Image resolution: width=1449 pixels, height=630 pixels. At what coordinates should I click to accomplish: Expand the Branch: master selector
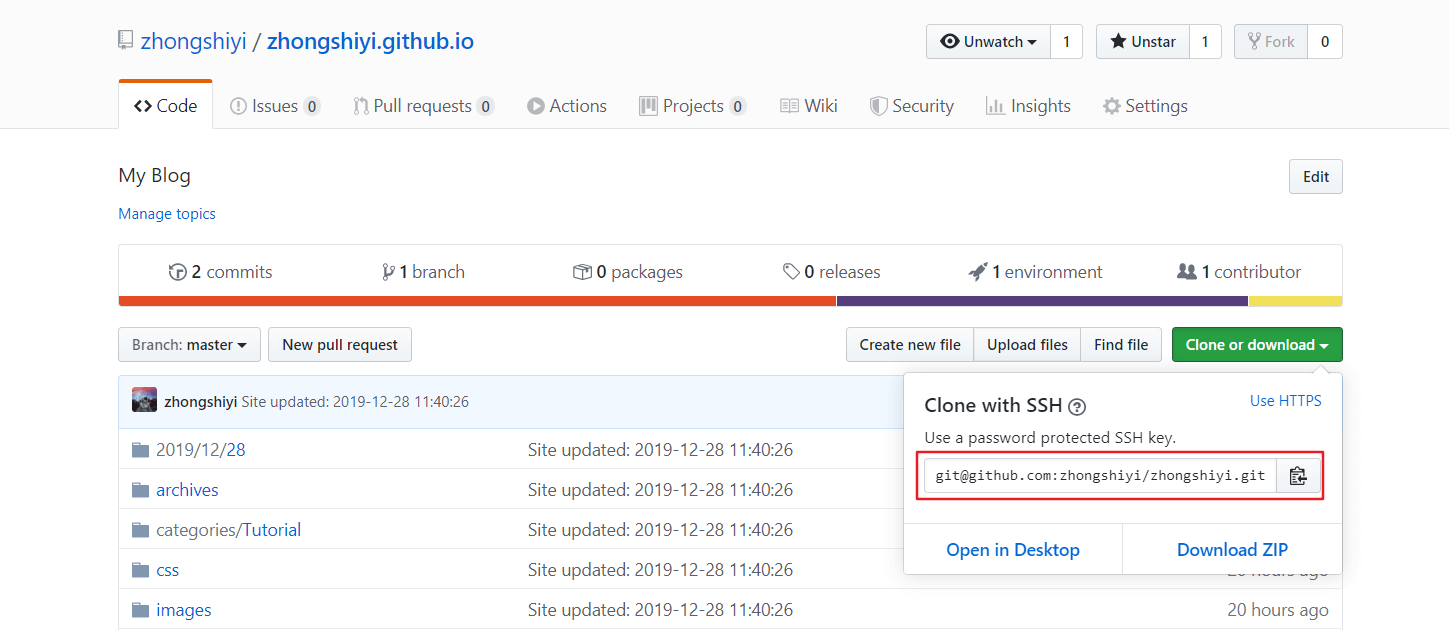189,345
